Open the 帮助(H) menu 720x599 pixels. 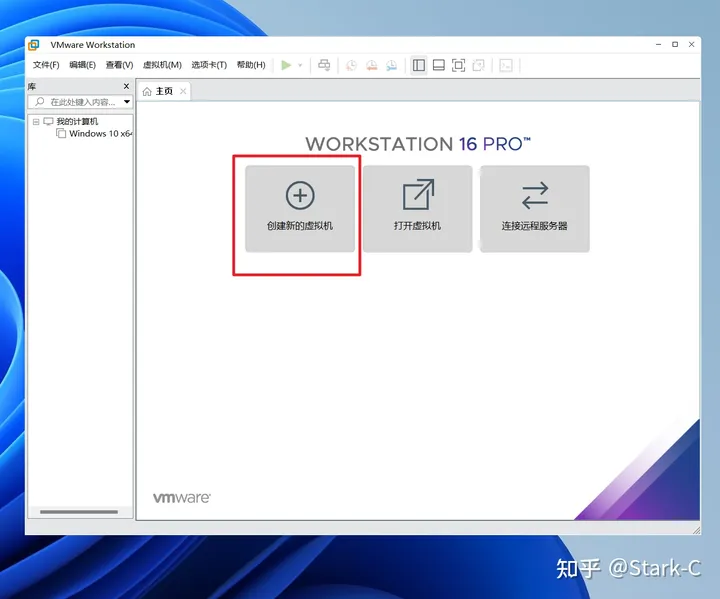pyautogui.click(x=251, y=65)
